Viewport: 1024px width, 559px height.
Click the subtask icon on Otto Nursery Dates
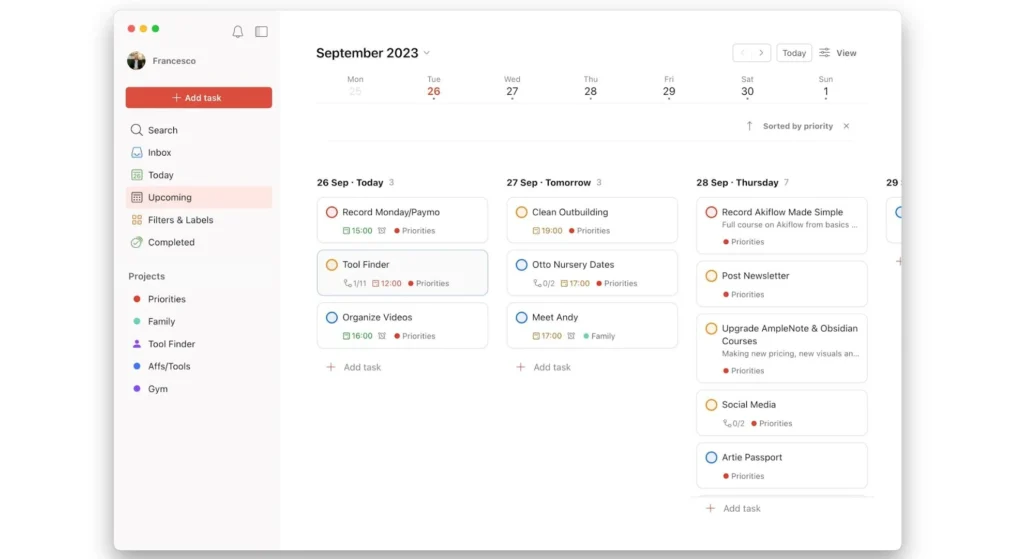click(x=537, y=283)
